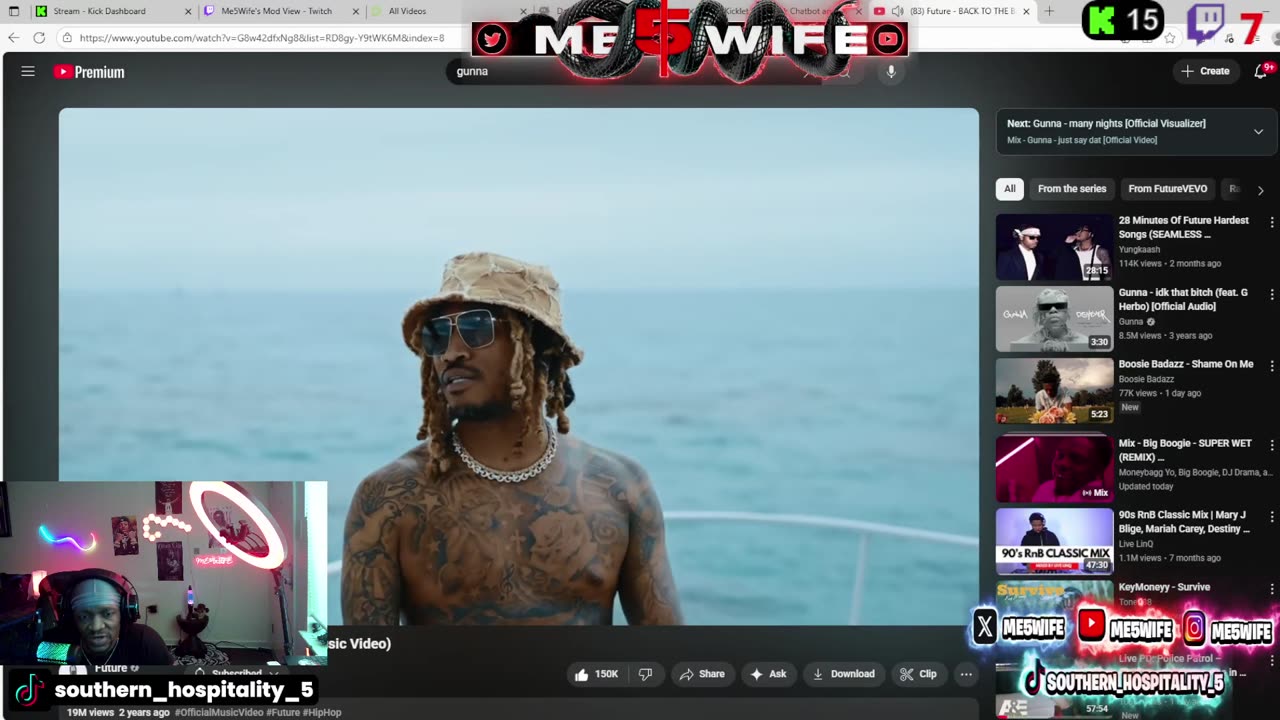Click the #Future hashtag
Viewport: 1280px width, 720px height.
[x=281, y=712]
